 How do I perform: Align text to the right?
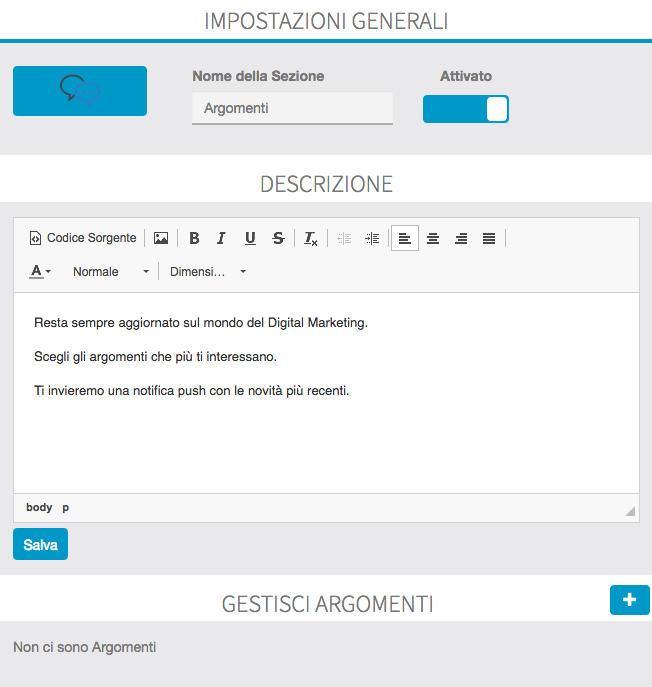click(x=461, y=238)
